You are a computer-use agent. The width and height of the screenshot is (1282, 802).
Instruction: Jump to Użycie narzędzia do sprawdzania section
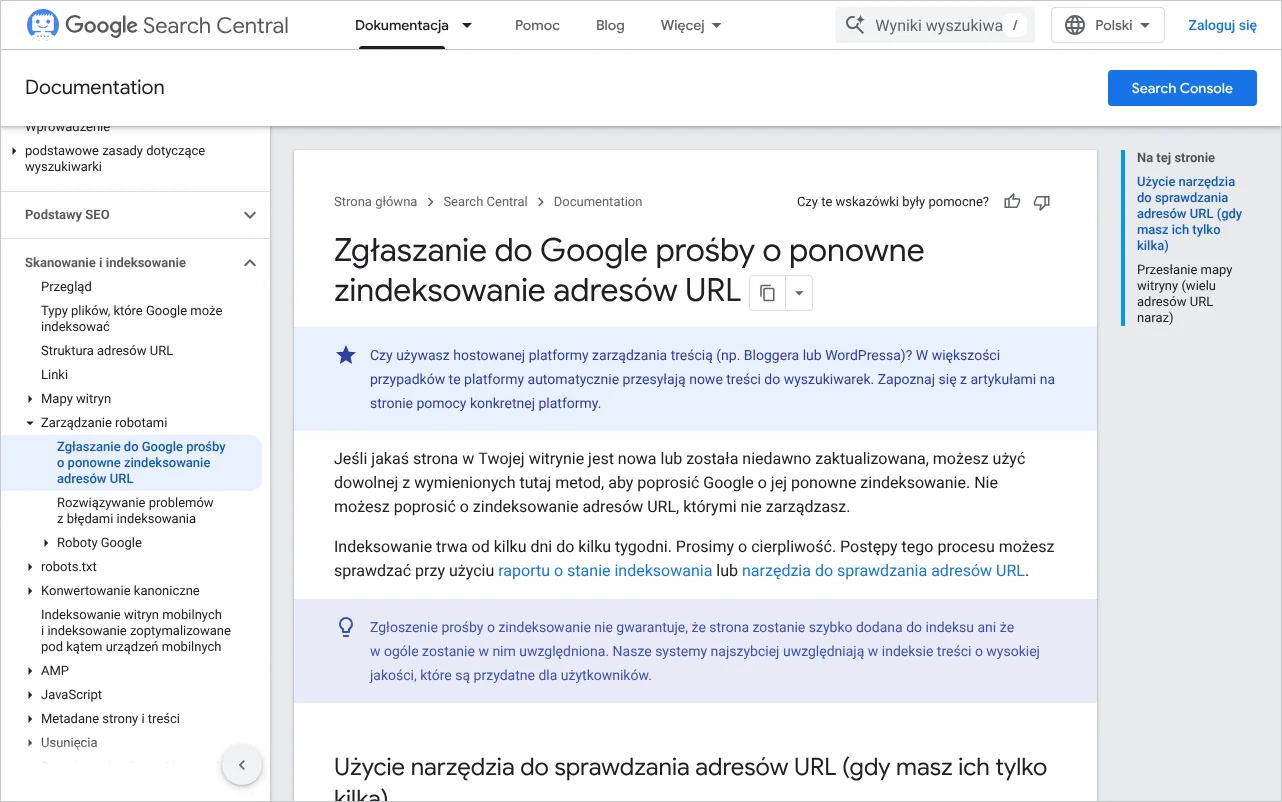tap(1190, 214)
